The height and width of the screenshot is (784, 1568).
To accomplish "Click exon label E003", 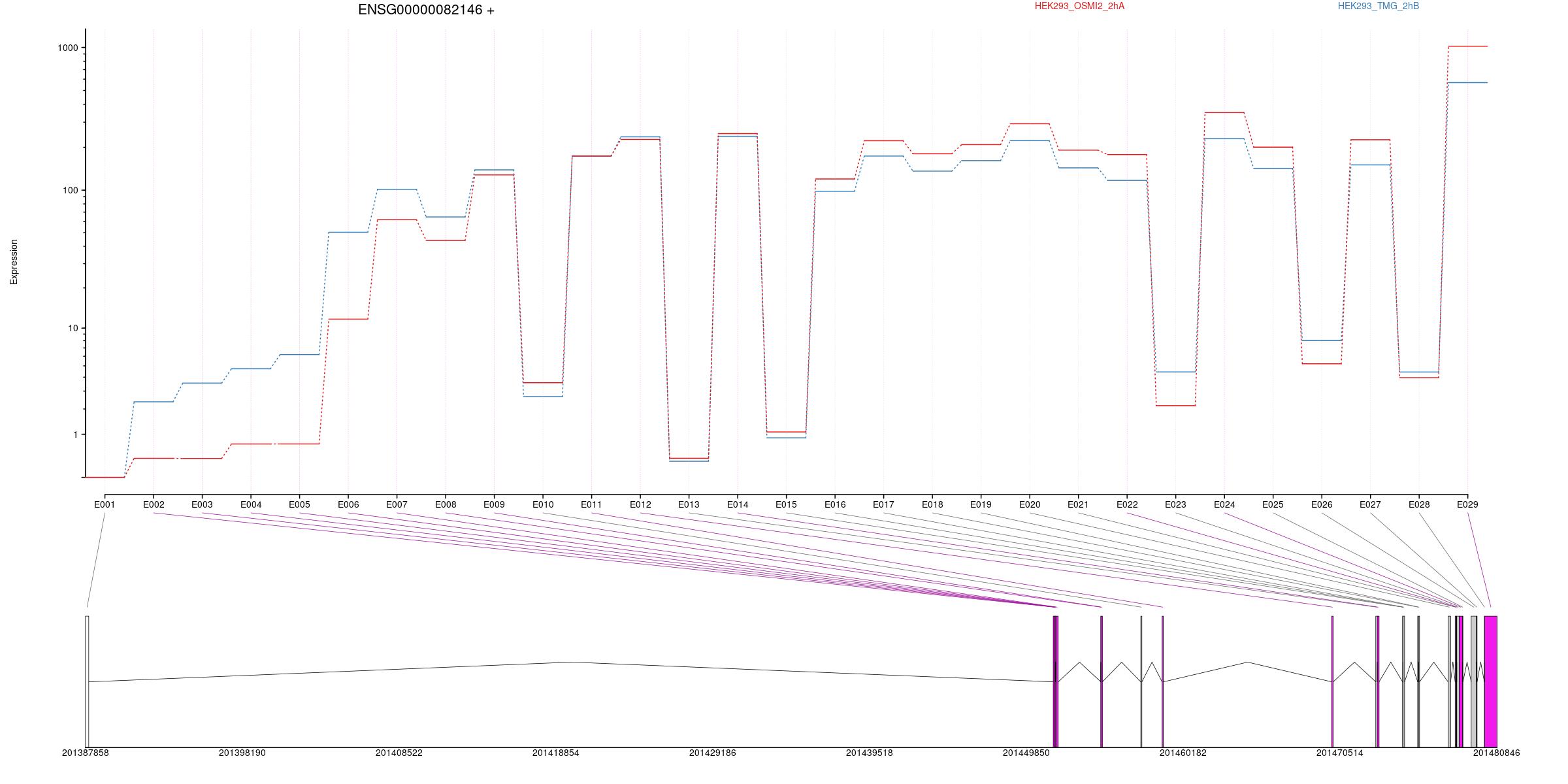I will coord(202,504).
